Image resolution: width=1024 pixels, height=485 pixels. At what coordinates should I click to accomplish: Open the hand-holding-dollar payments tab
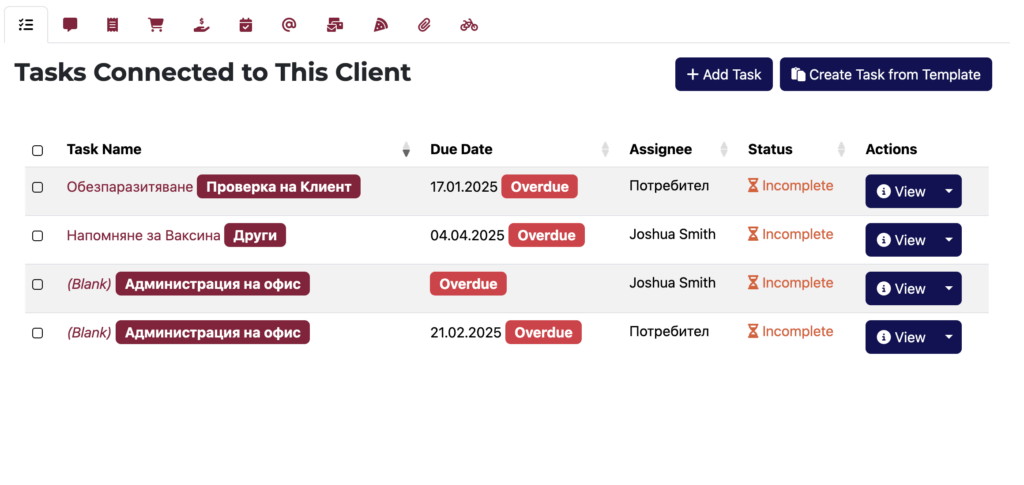(x=201, y=25)
